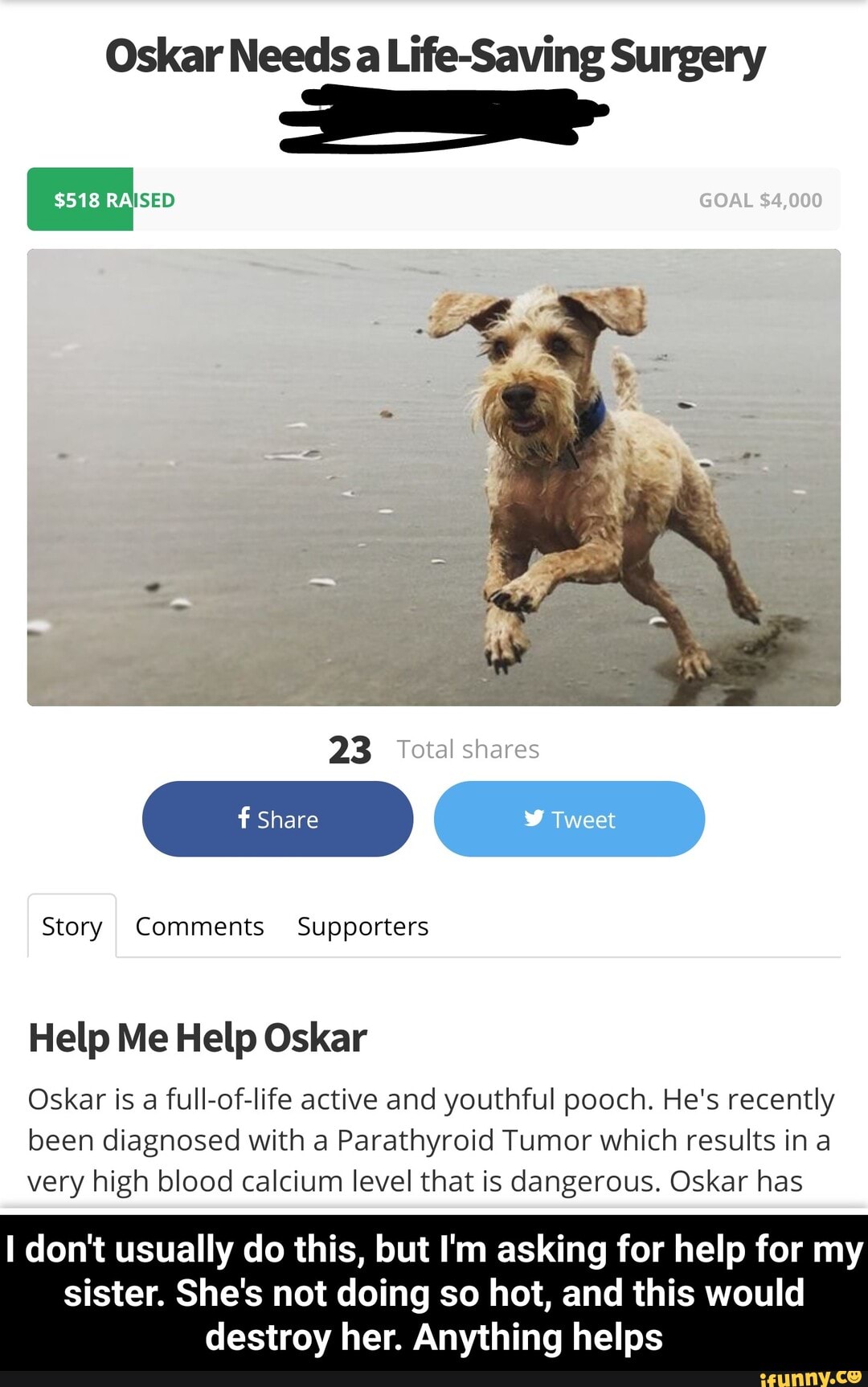Click the campaign title about Oskar's surgery

pyautogui.click(x=434, y=56)
